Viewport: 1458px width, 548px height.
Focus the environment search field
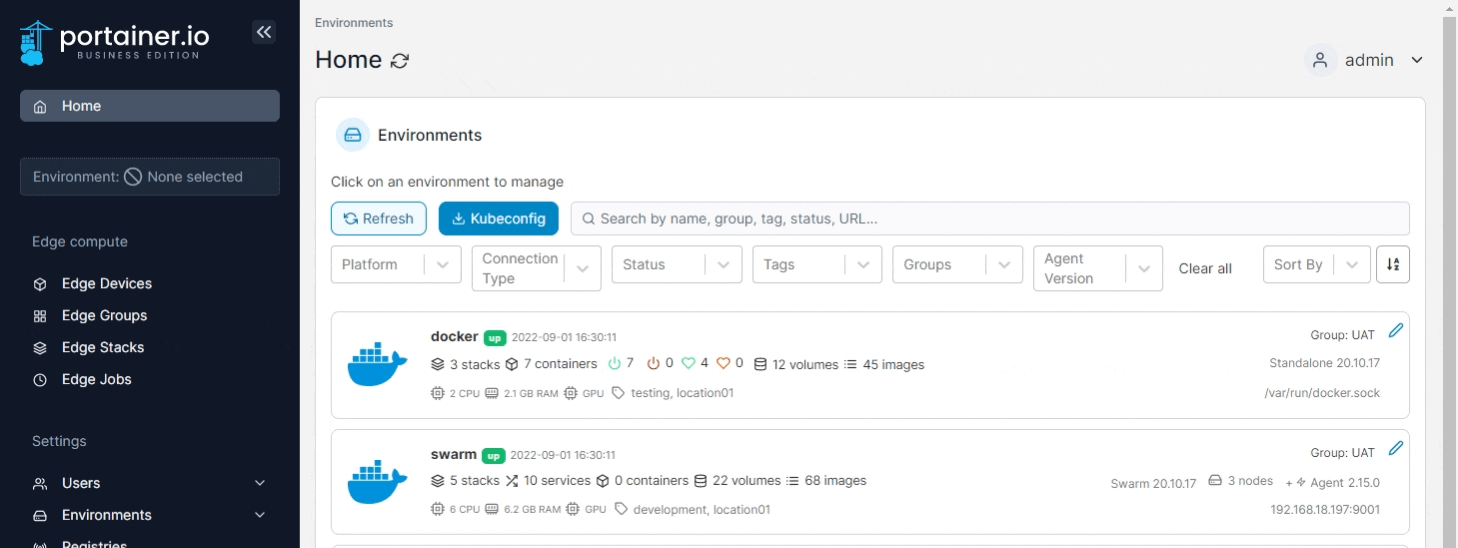[x=990, y=219]
